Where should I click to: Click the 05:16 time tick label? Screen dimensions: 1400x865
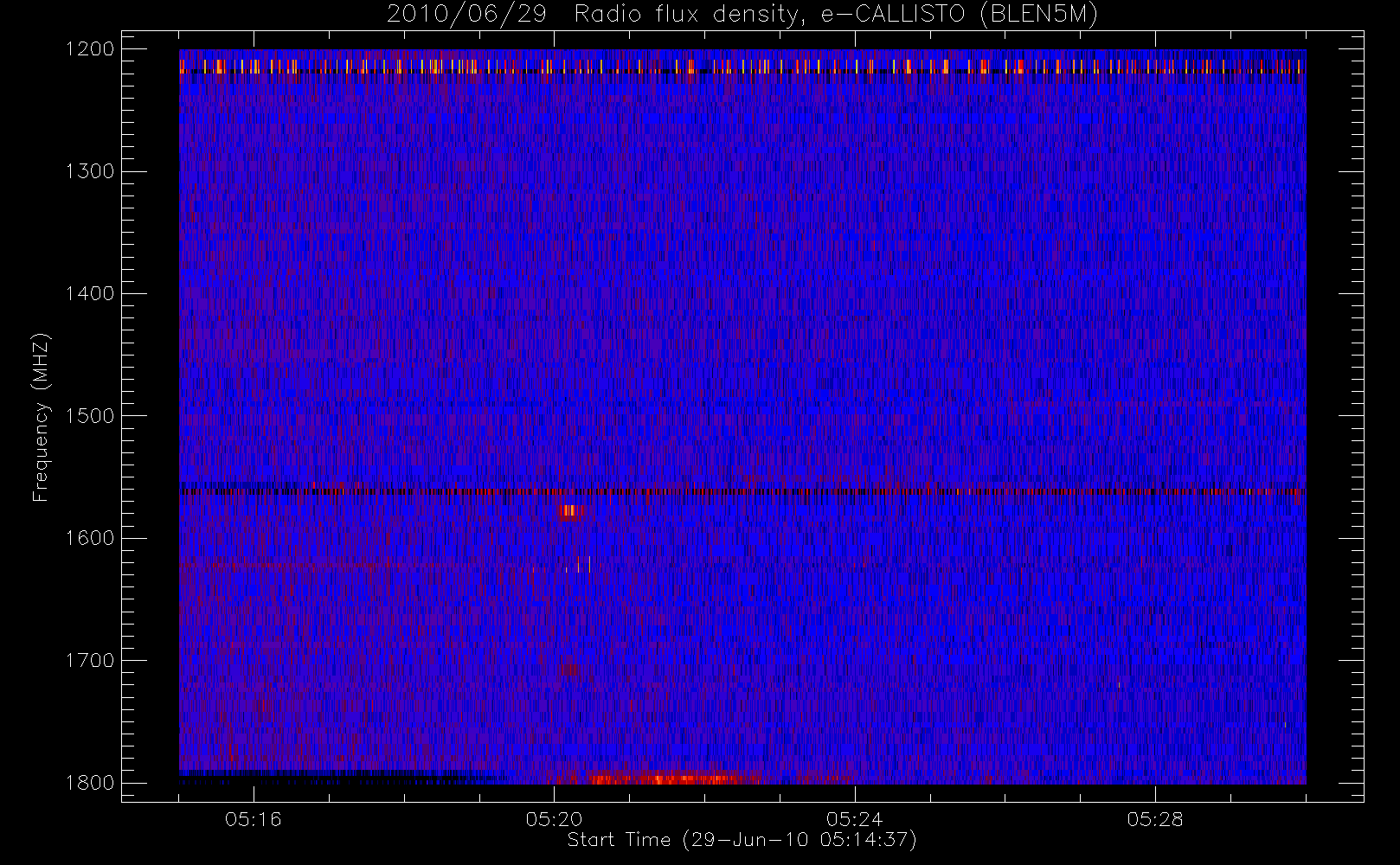pos(254,819)
